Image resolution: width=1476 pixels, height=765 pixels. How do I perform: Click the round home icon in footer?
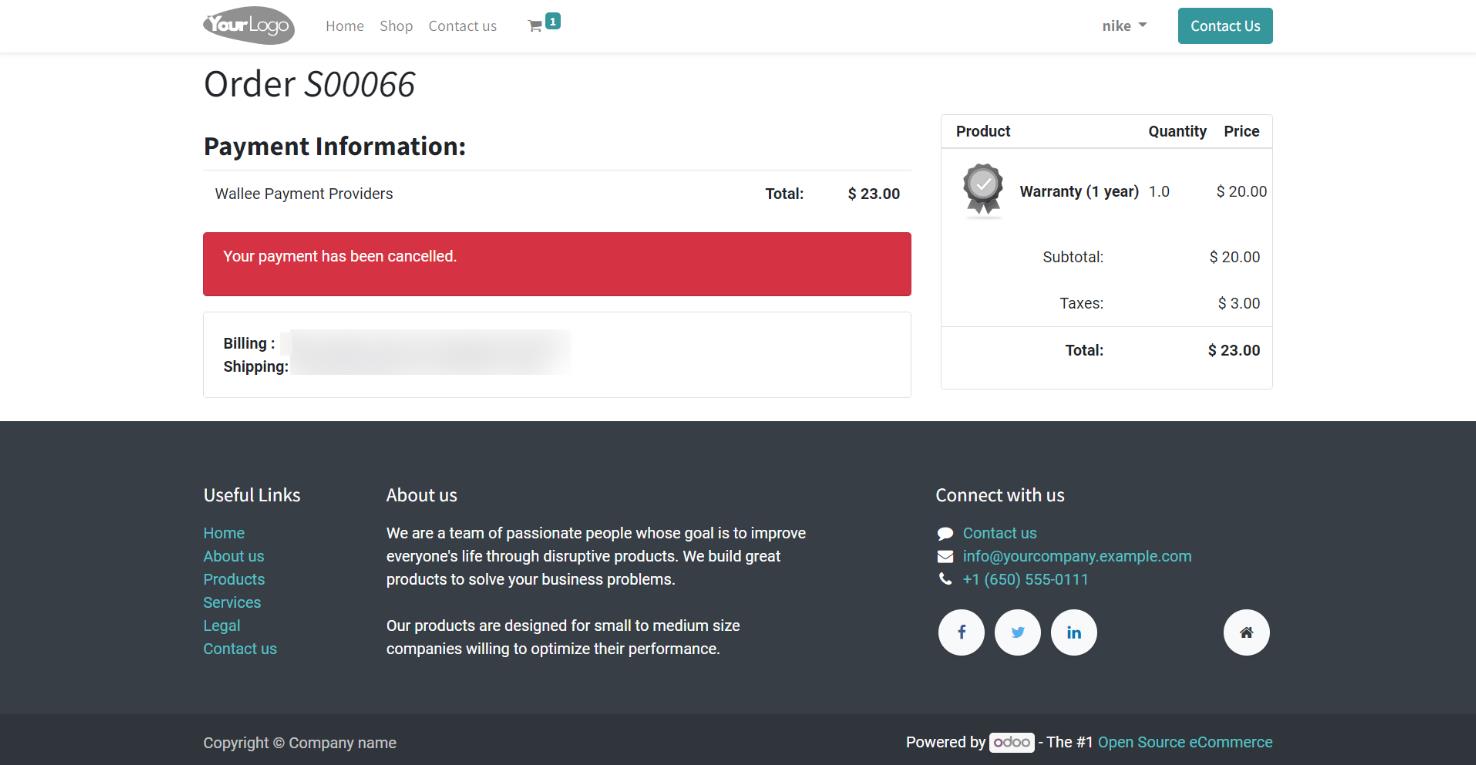pyautogui.click(x=1246, y=632)
